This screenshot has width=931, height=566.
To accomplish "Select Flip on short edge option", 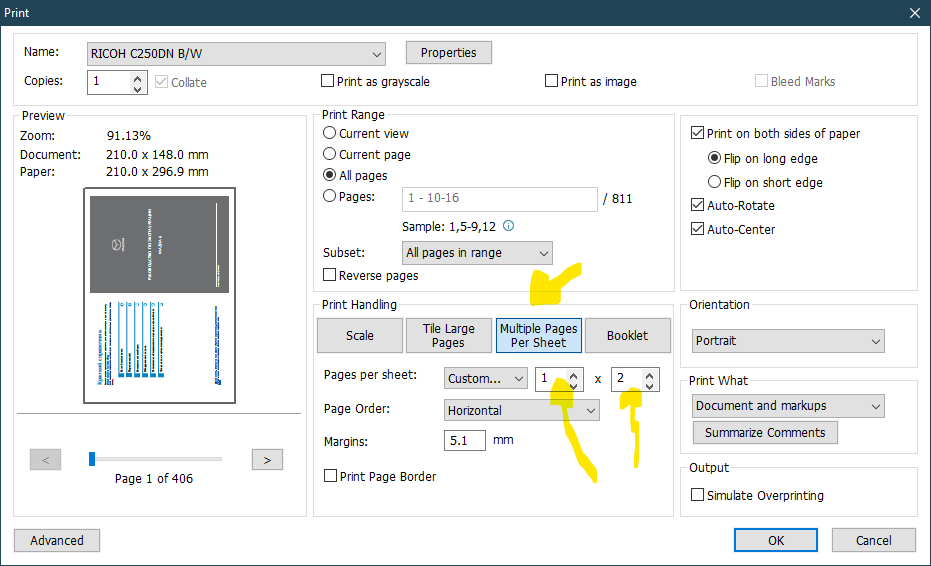I will [x=714, y=182].
